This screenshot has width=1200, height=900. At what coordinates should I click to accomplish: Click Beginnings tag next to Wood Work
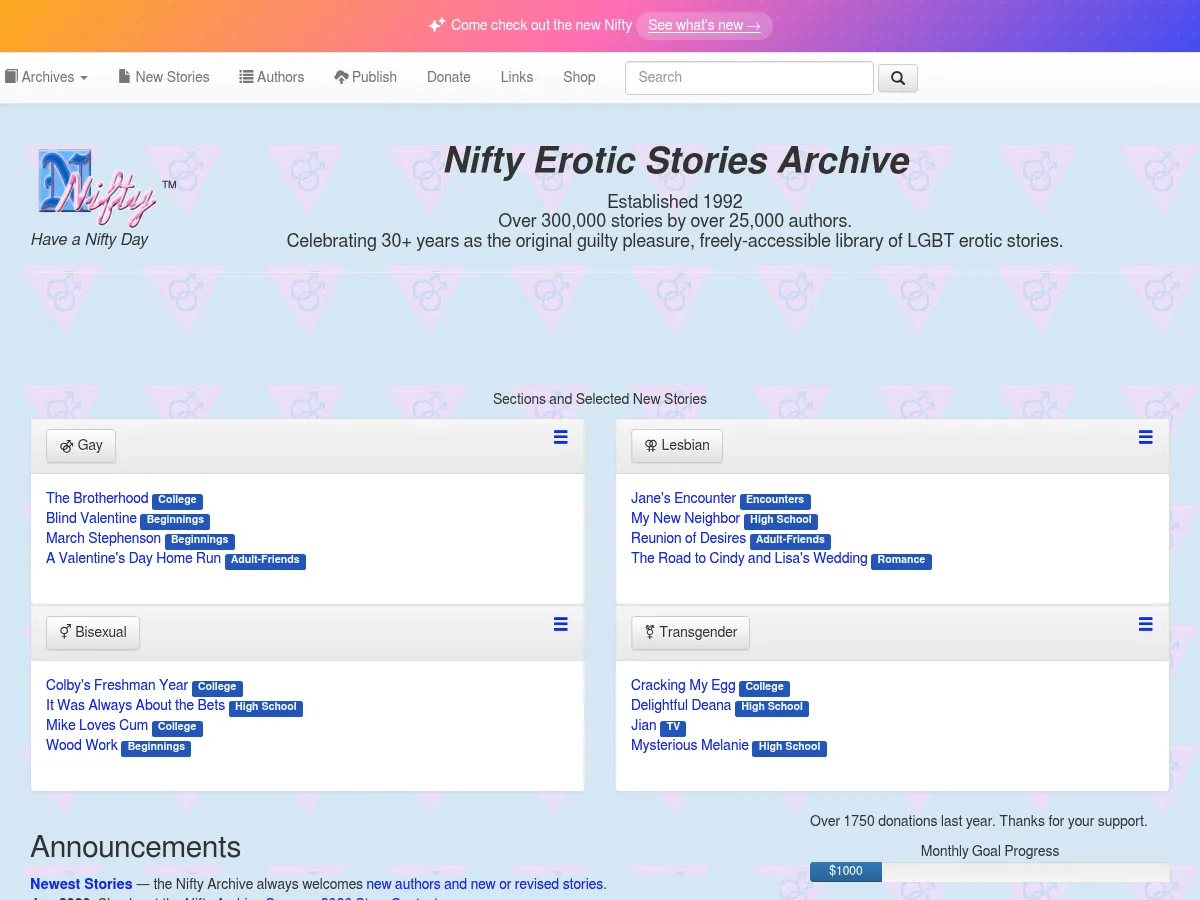pos(156,747)
